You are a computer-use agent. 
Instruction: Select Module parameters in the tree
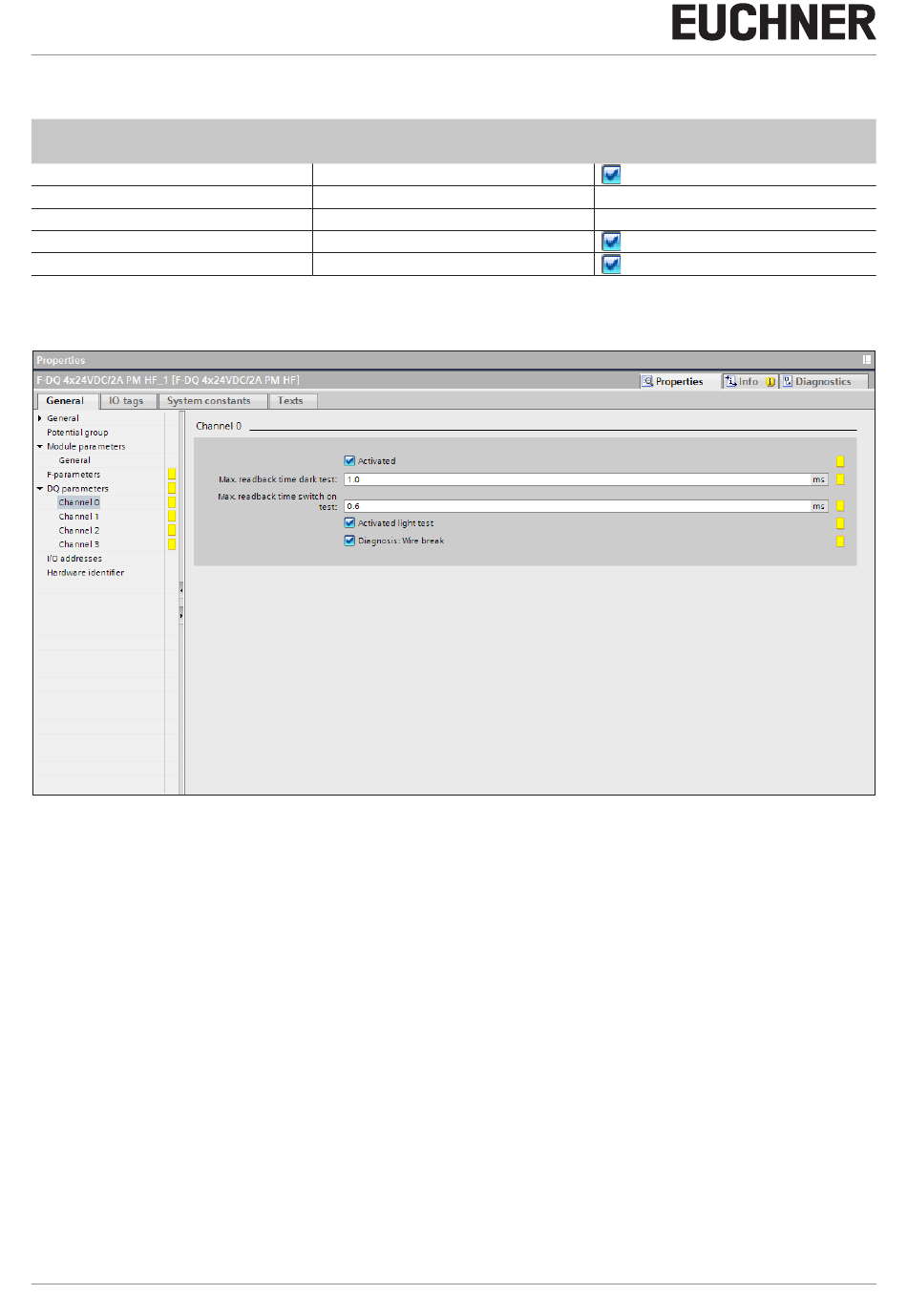[86, 446]
